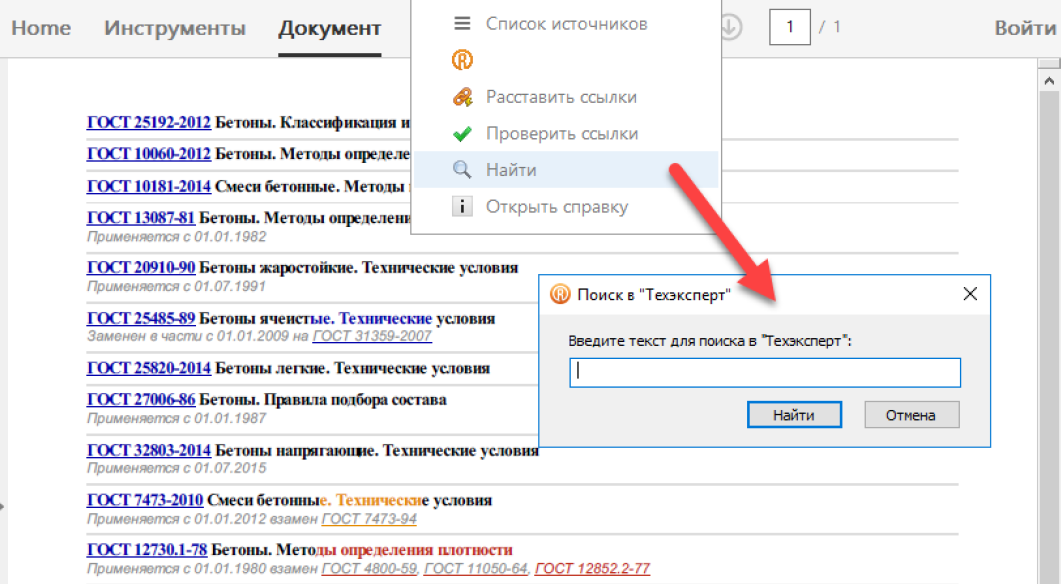Click the link-chain icon for Расставить ссылки

tap(462, 97)
